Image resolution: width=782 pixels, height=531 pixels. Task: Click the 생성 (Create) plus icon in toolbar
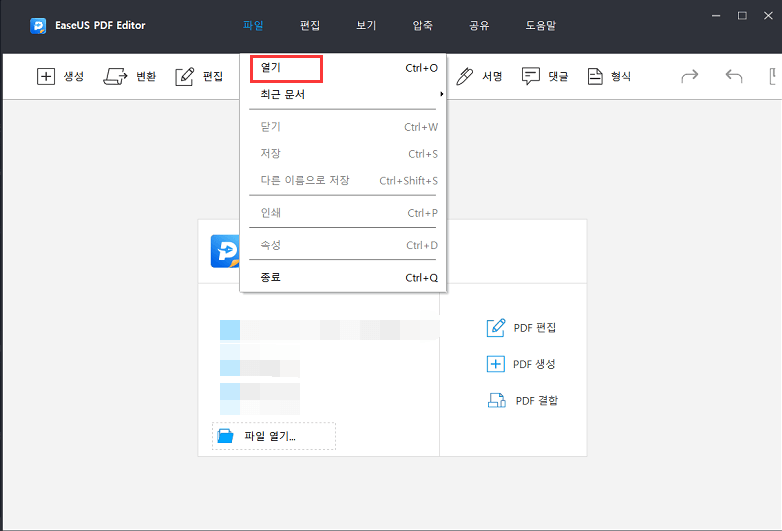tap(46, 76)
